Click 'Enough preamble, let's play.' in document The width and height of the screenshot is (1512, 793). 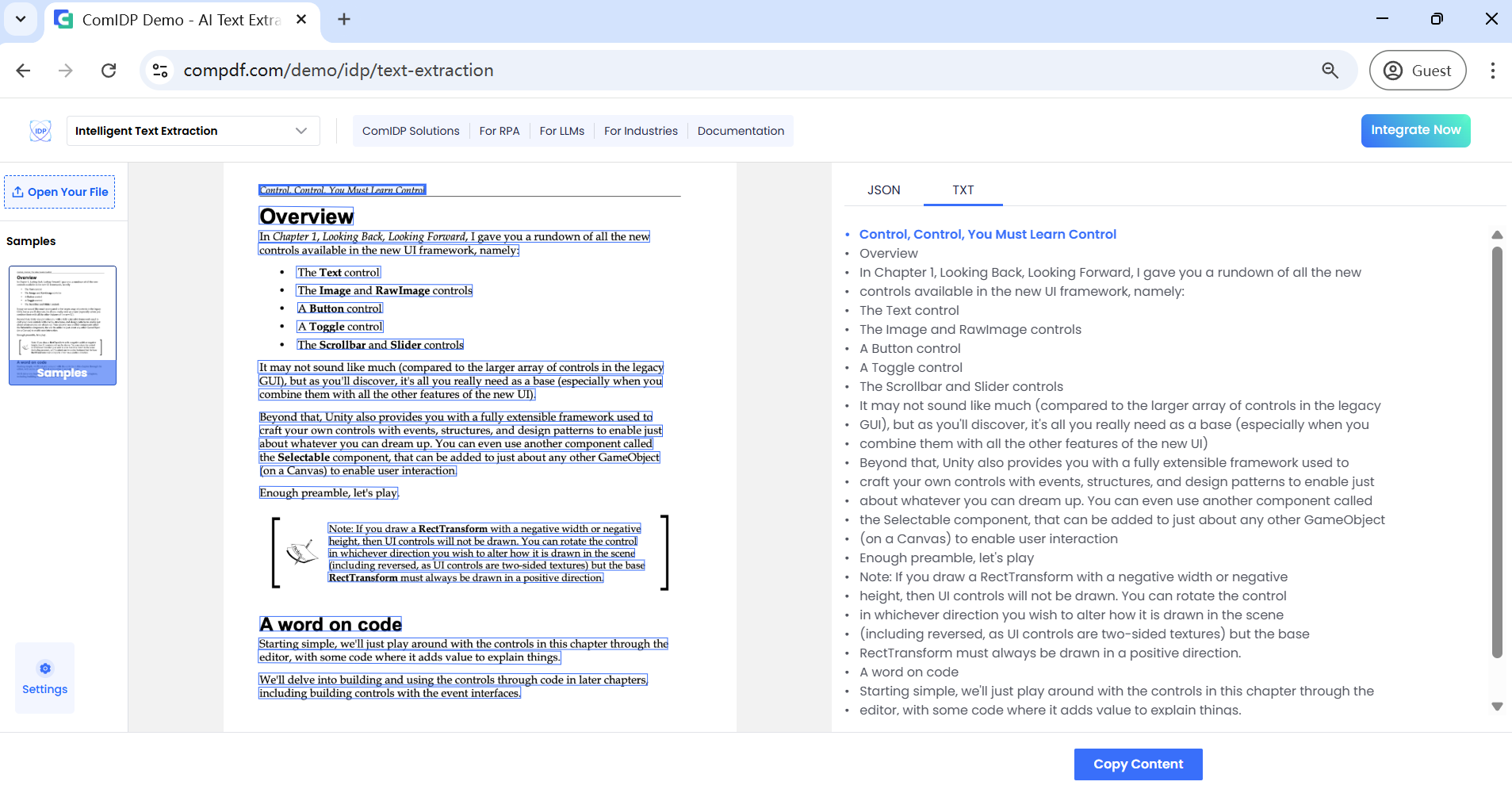point(329,492)
